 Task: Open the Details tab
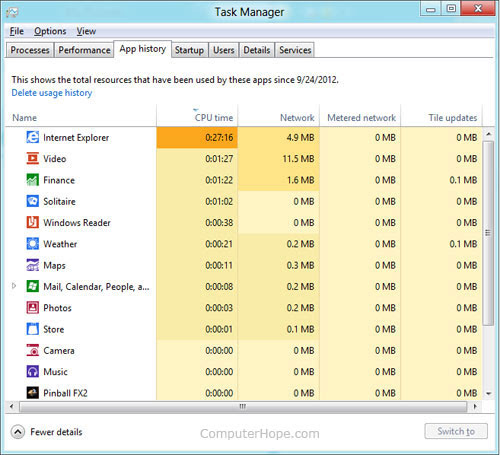point(257,50)
